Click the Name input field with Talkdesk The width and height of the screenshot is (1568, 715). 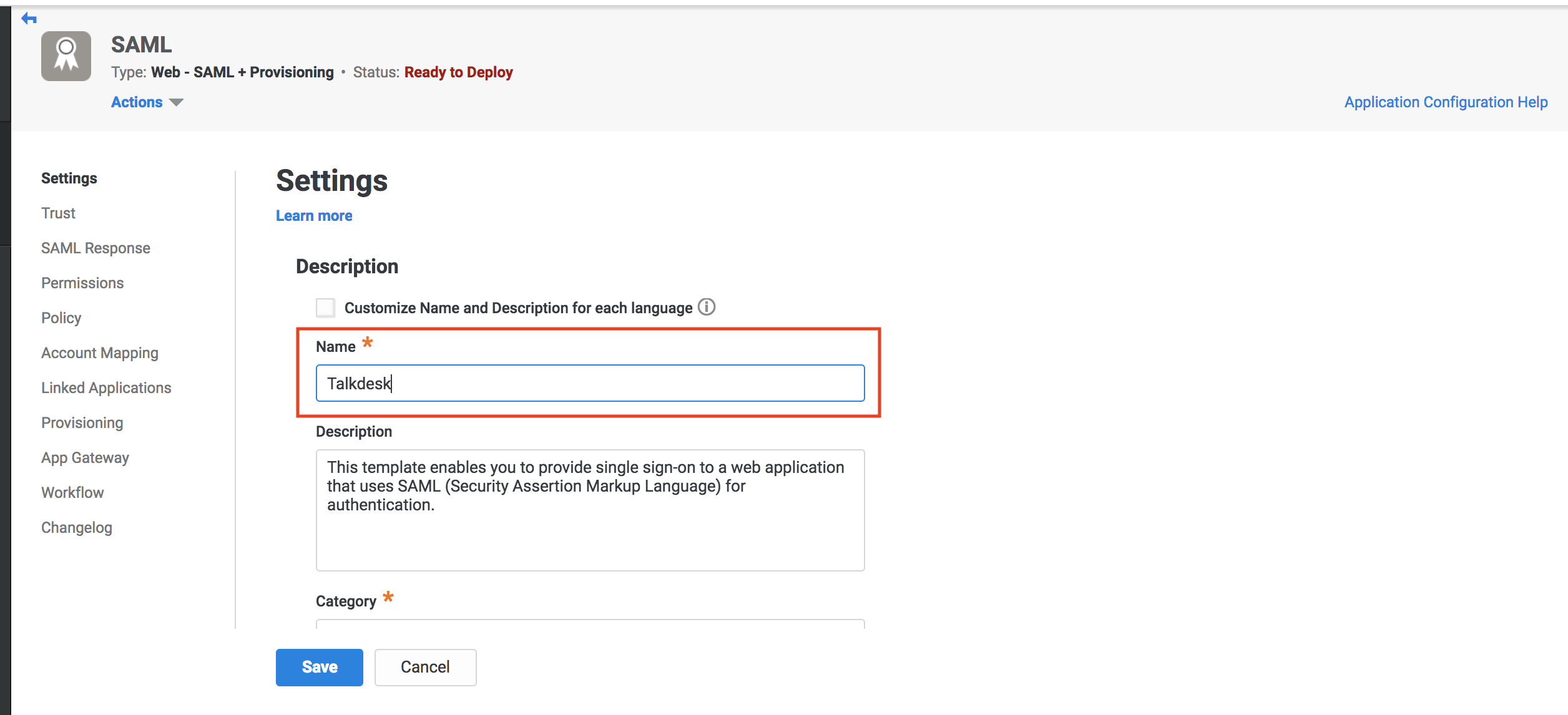tap(590, 383)
